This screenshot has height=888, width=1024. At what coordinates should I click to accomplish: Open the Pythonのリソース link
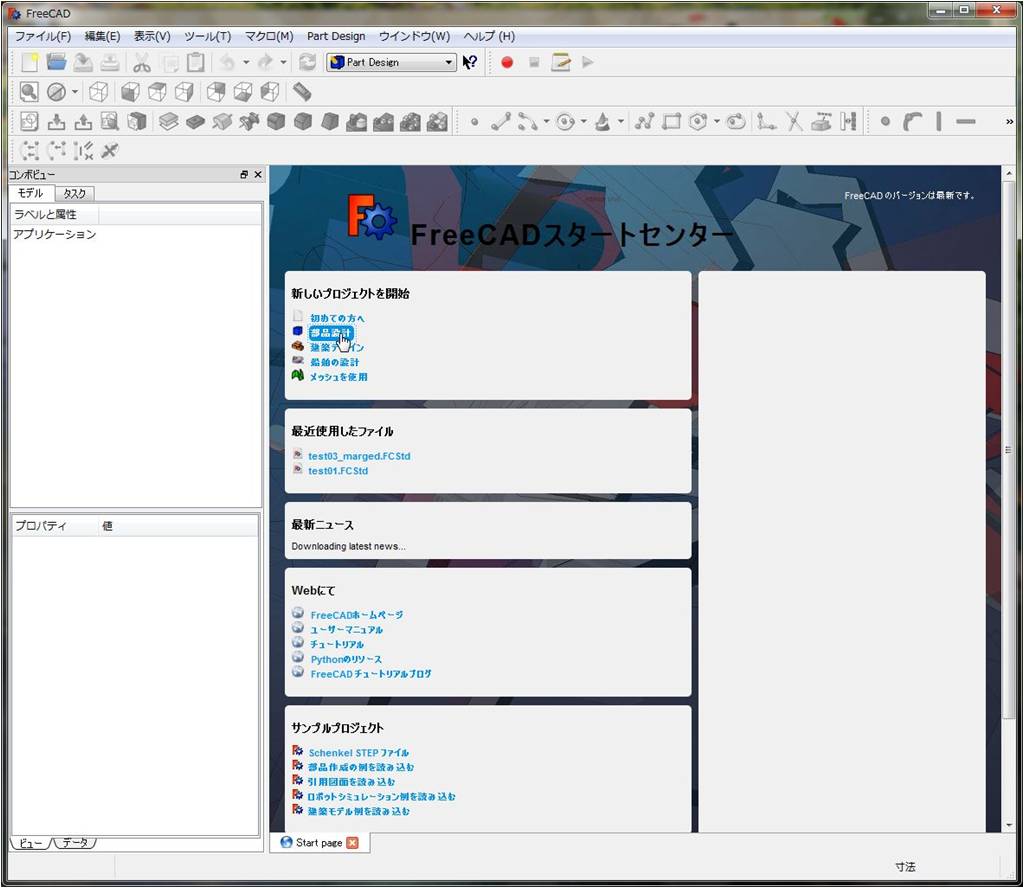pos(346,659)
